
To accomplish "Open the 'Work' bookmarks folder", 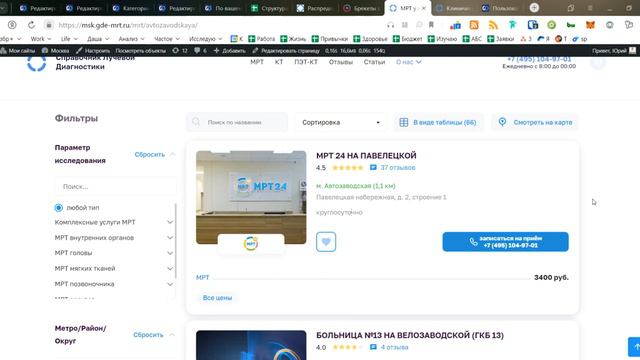I will [x=41, y=39].
